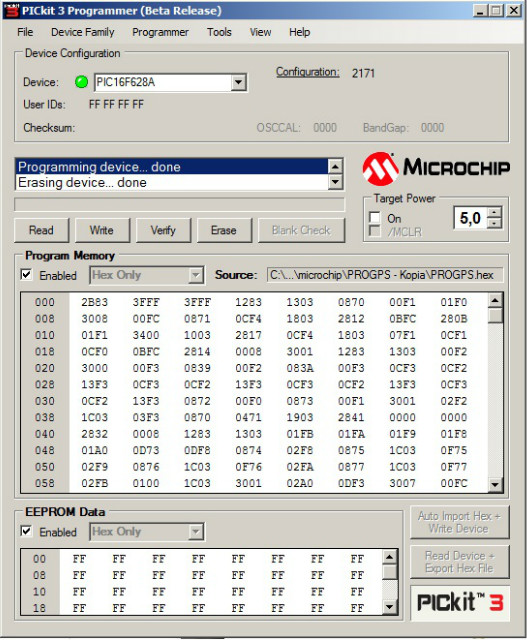Click memory cell 3007 in row 058

pos(402,483)
